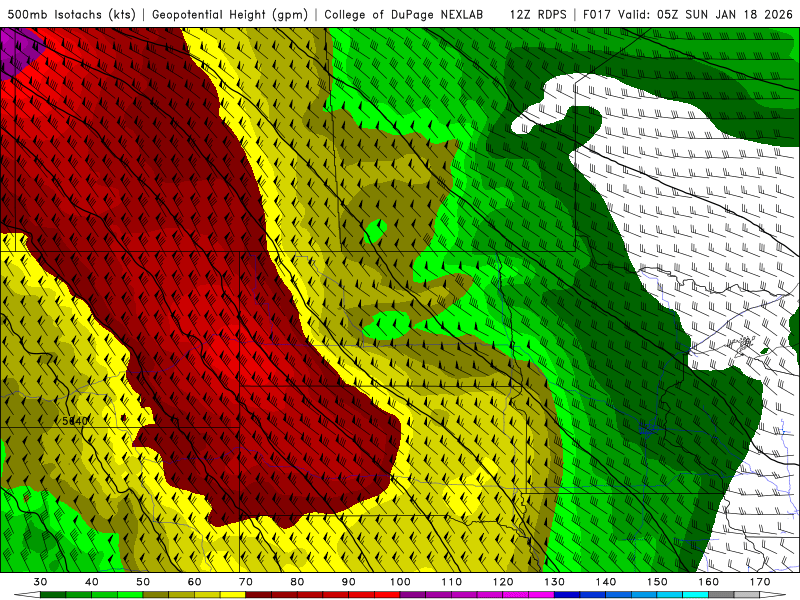This screenshot has height=600, width=800.
Task: Click the '40' legend scale value
Action: pos(92,582)
